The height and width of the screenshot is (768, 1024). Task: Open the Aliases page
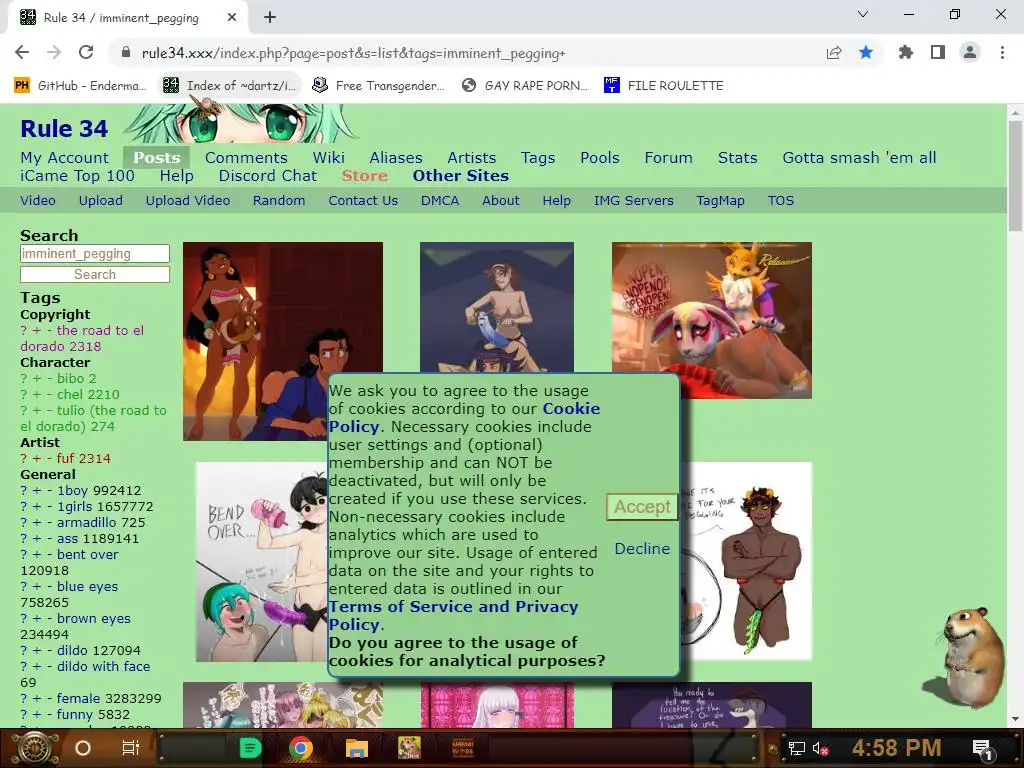click(x=396, y=158)
